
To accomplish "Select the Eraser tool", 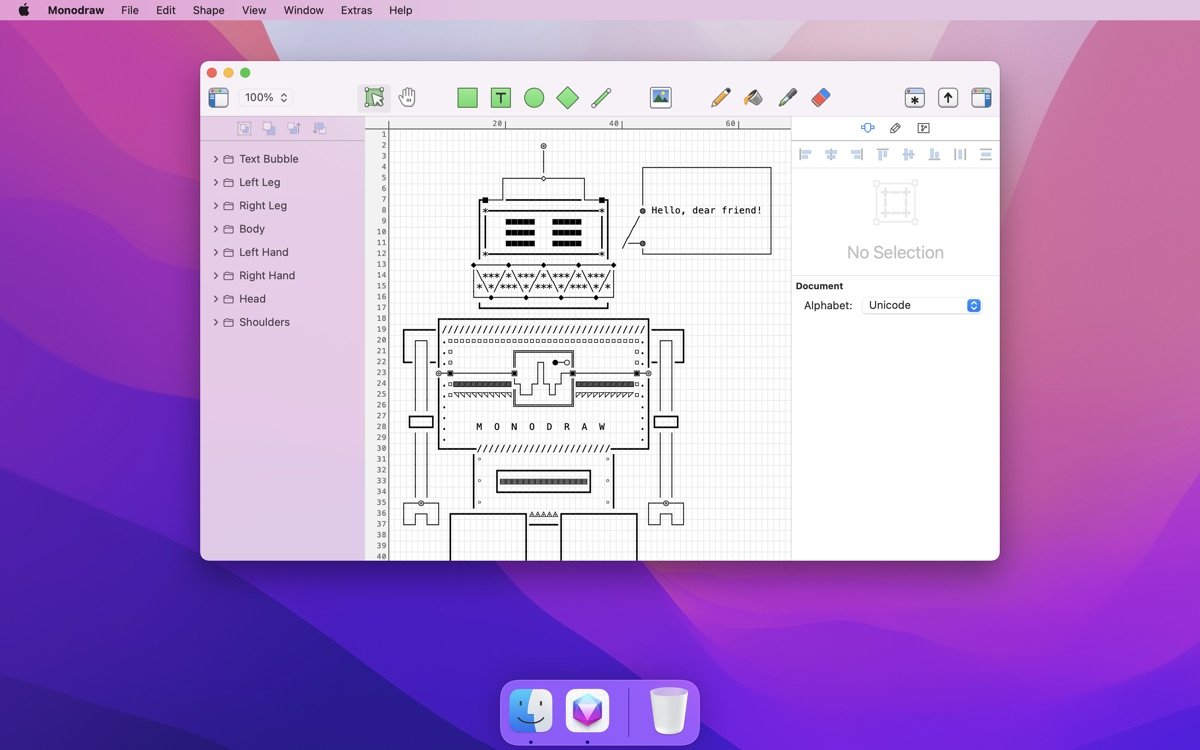I will (x=821, y=97).
